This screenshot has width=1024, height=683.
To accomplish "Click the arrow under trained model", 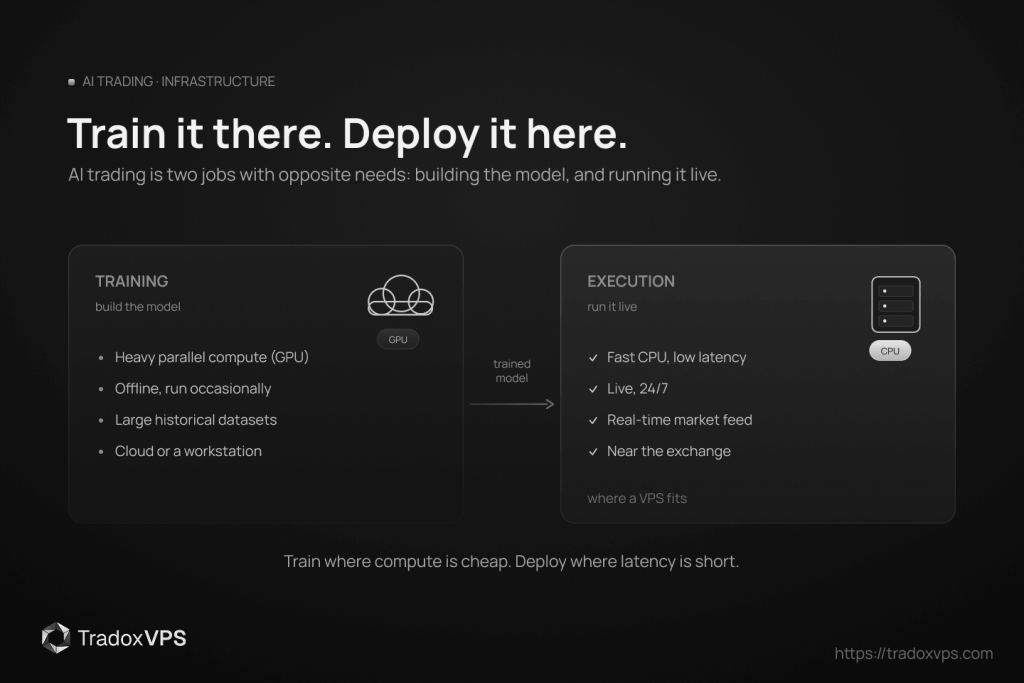I will 512,404.
